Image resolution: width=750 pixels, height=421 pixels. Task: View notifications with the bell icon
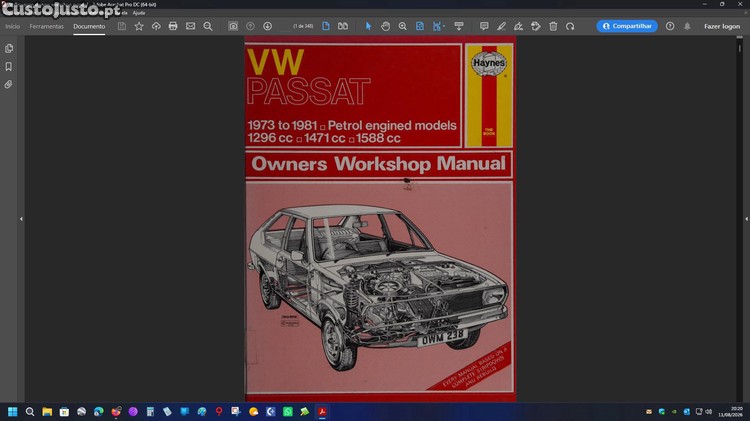pos(687,26)
